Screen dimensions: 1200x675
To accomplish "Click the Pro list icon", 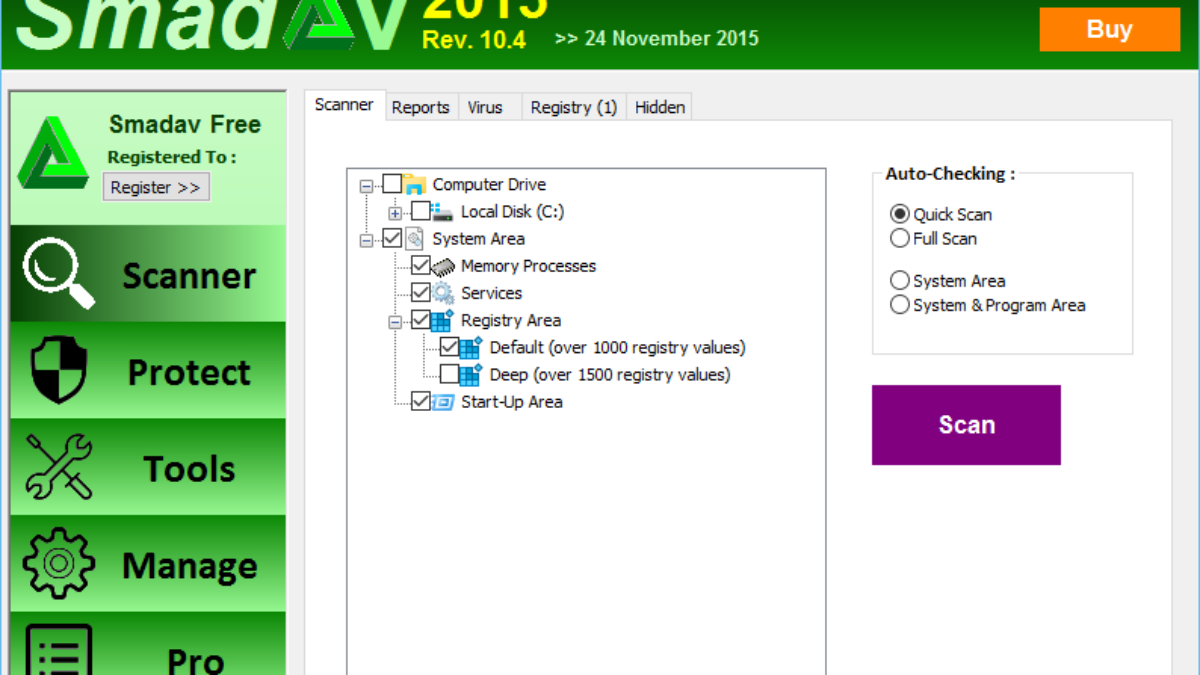I will click(x=59, y=650).
